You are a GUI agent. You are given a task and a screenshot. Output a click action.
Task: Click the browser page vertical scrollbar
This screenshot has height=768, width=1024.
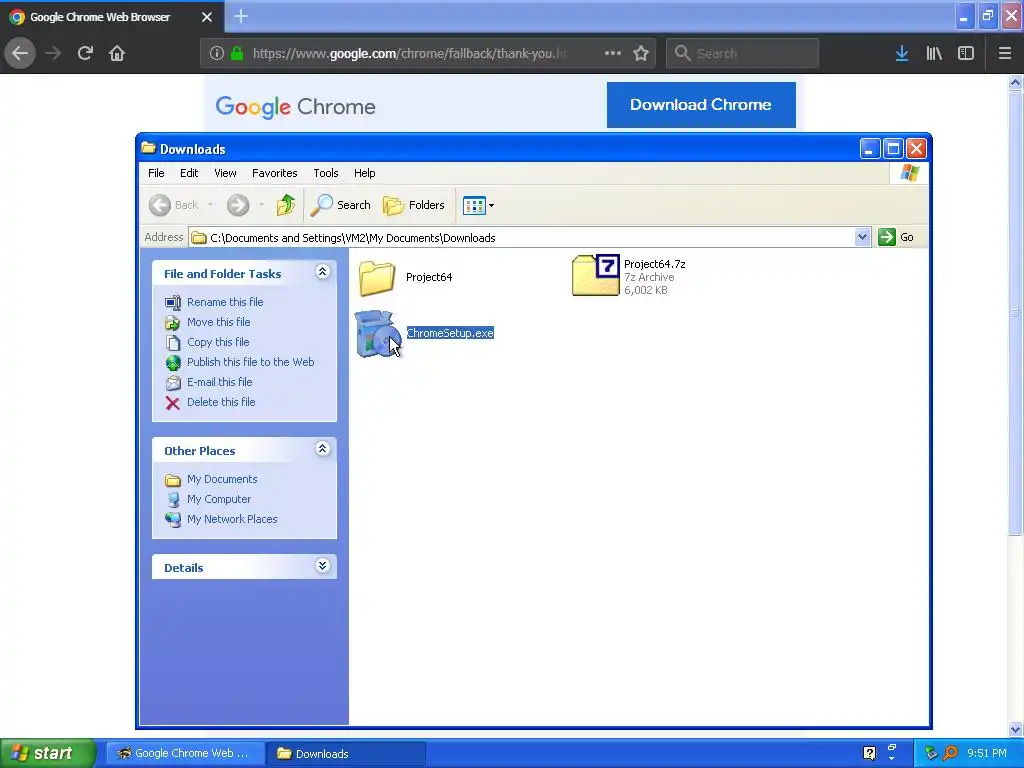coord(1015,313)
